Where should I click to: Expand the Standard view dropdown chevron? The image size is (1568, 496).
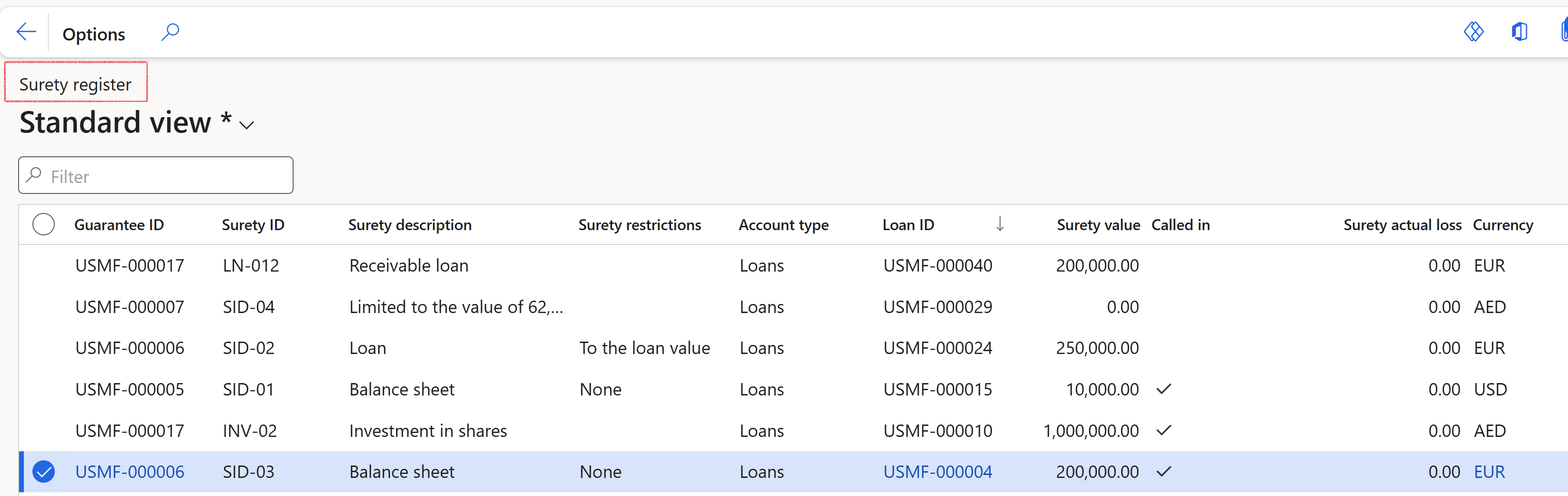click(x=246, y=125)
